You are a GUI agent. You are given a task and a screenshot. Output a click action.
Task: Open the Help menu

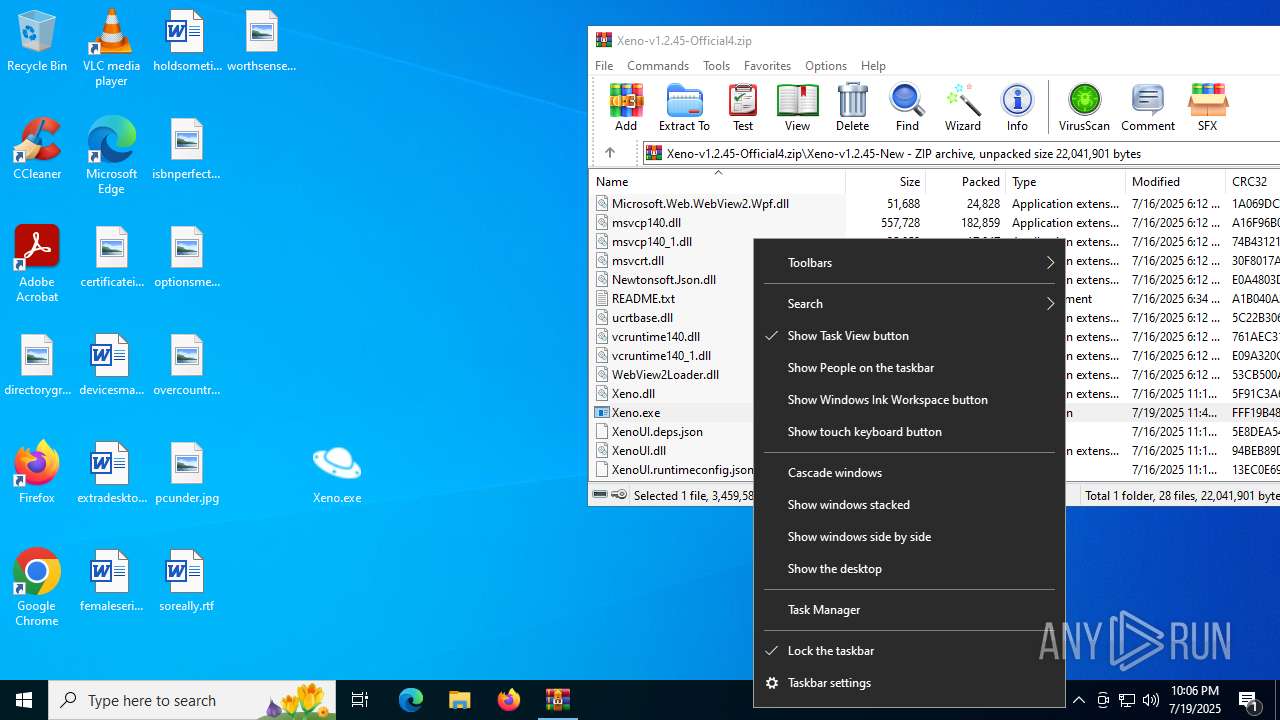tap(873, 65)
